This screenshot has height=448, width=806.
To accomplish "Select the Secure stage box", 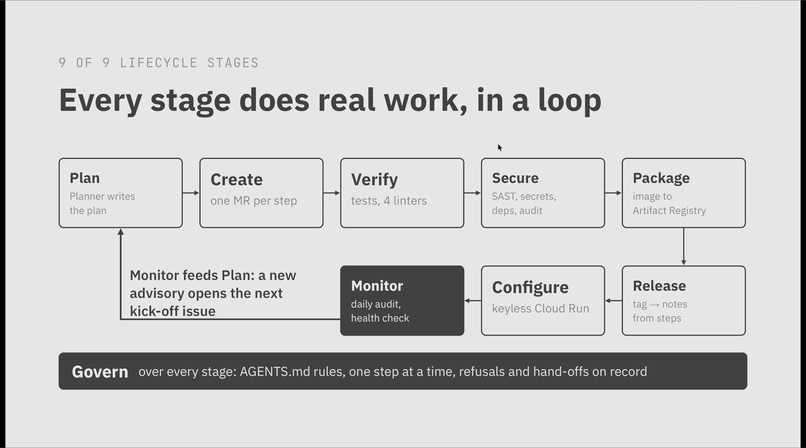I will point(543,193).
